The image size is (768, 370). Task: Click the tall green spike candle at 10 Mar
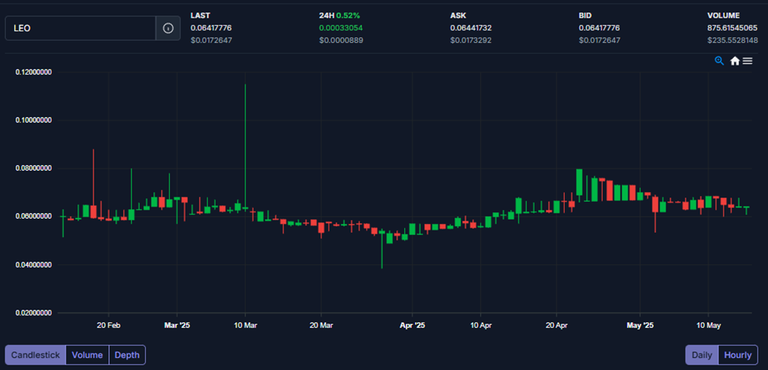(245, 147)
